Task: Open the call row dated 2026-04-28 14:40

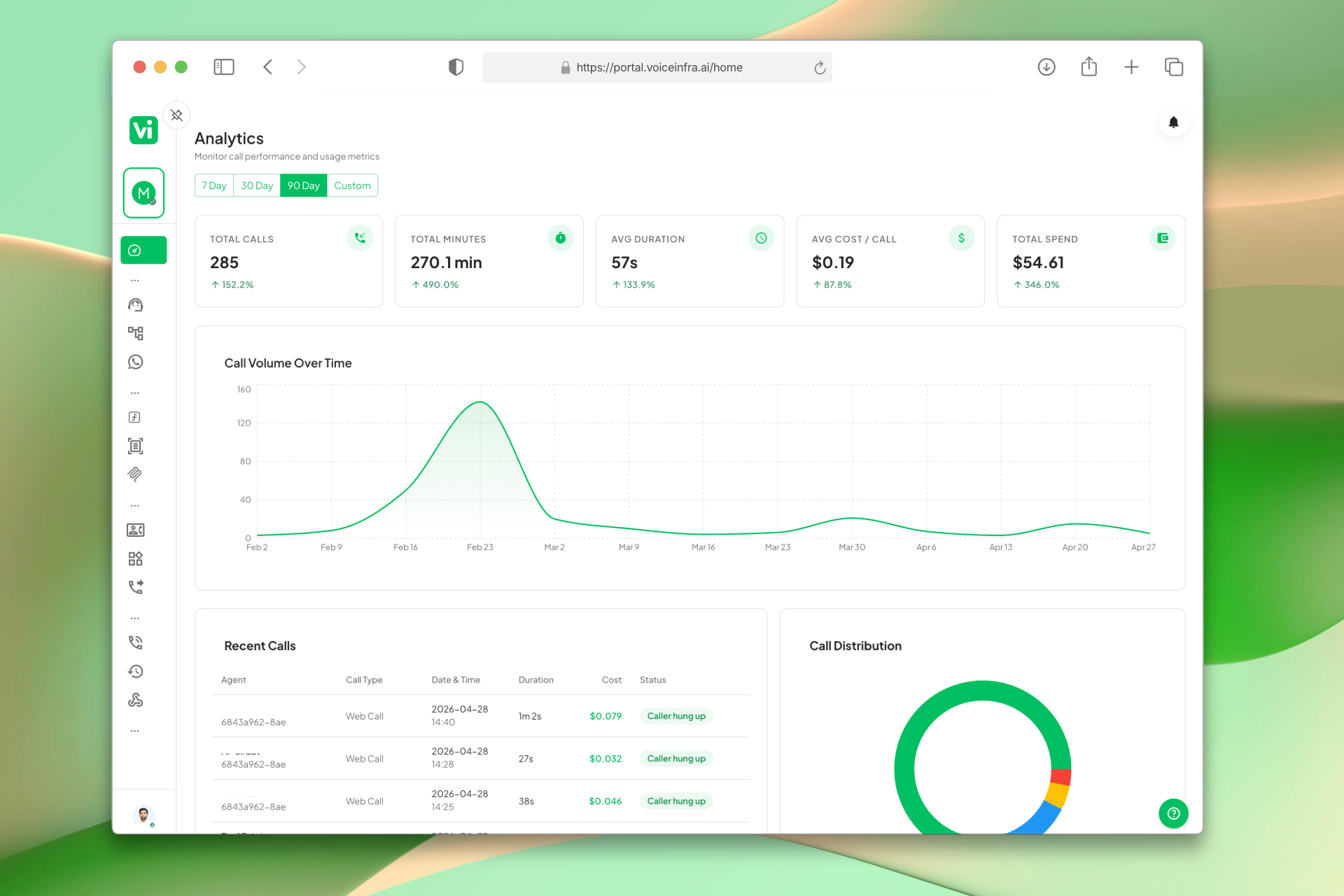Action: tap(481, 716)
